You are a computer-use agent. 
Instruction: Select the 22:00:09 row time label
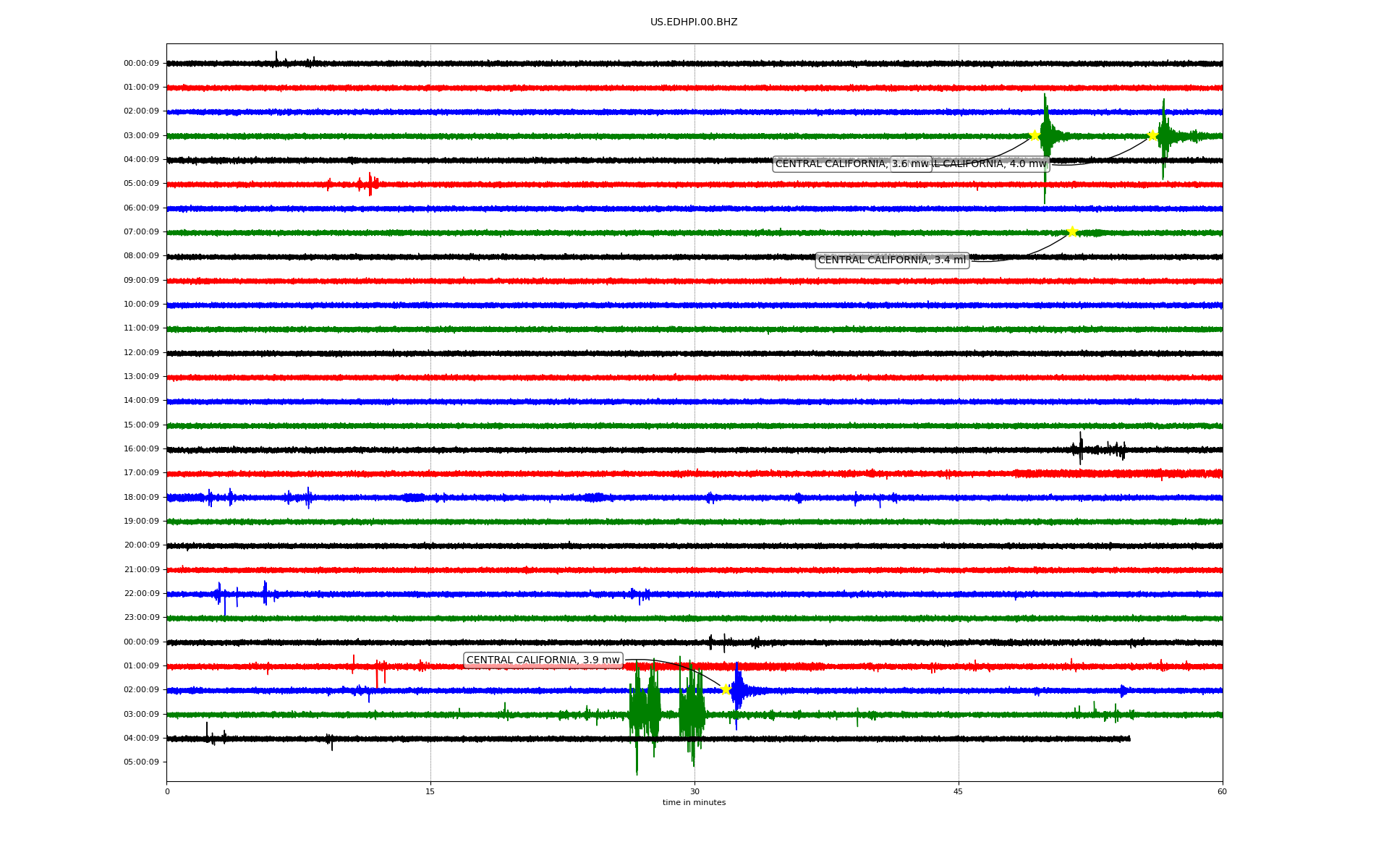click(141, 594)
